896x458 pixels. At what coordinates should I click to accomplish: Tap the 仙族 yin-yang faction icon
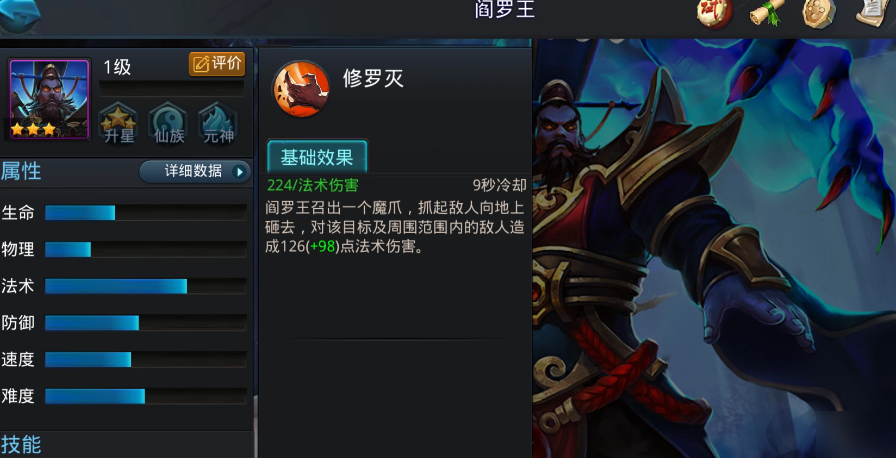[168, 123]
